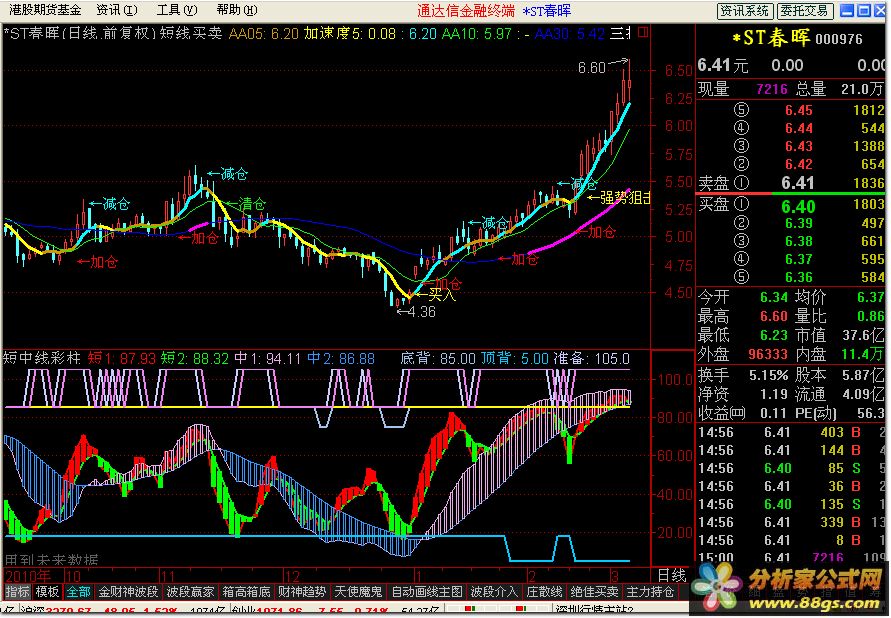Select the 主力持仓 indicator tab
Image resolution: width=891 pixels, height=618 pixels.
point(649,592)
